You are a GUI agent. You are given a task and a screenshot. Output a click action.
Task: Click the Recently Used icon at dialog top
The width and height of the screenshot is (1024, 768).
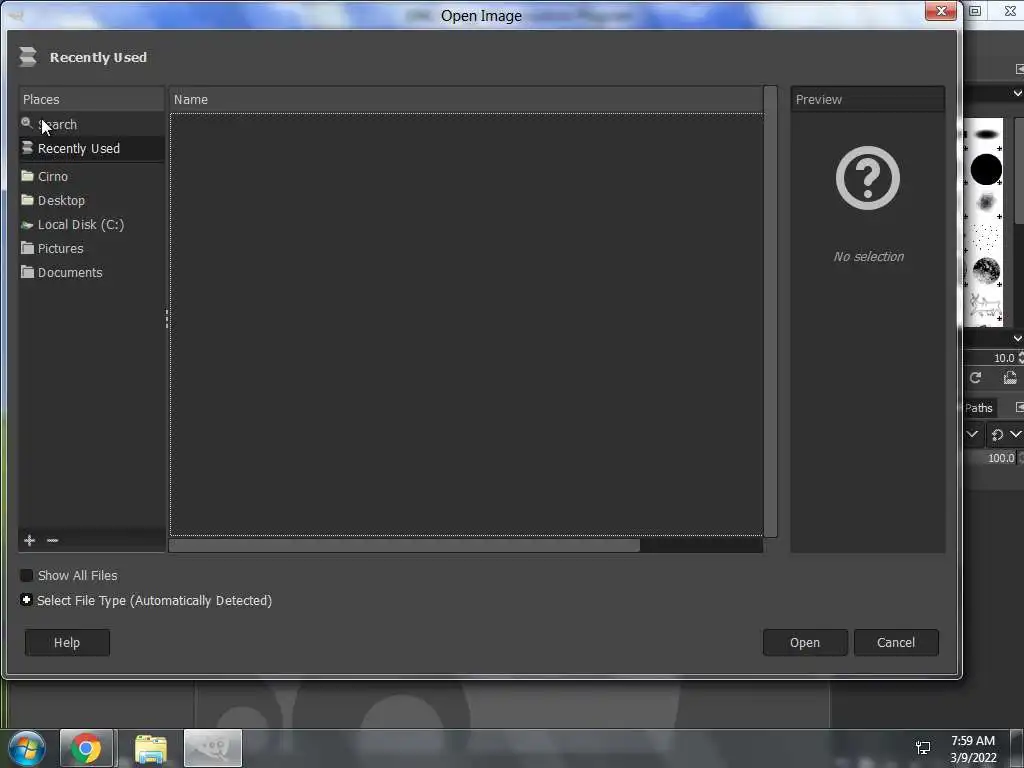[x=27, y=57]
